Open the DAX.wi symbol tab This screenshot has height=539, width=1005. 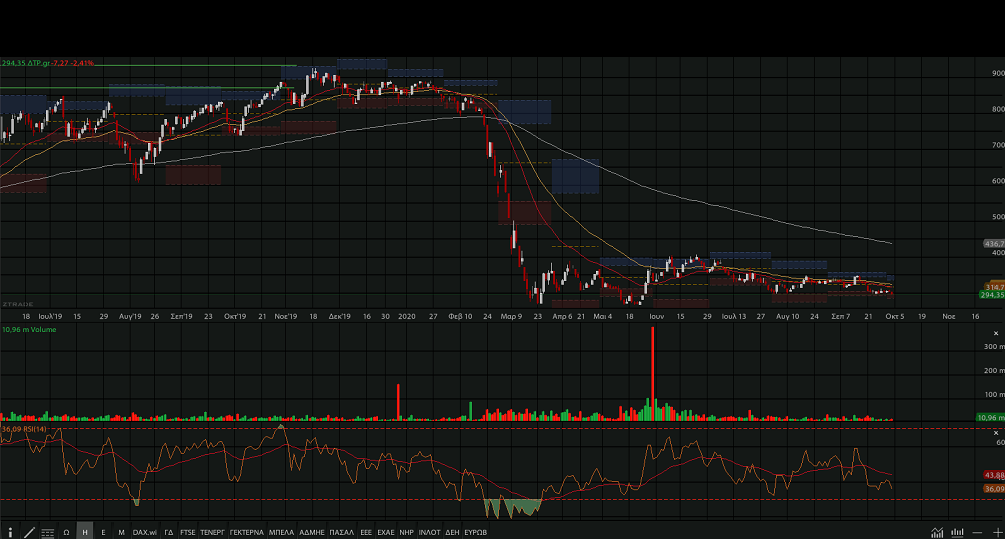click(145, 532)
